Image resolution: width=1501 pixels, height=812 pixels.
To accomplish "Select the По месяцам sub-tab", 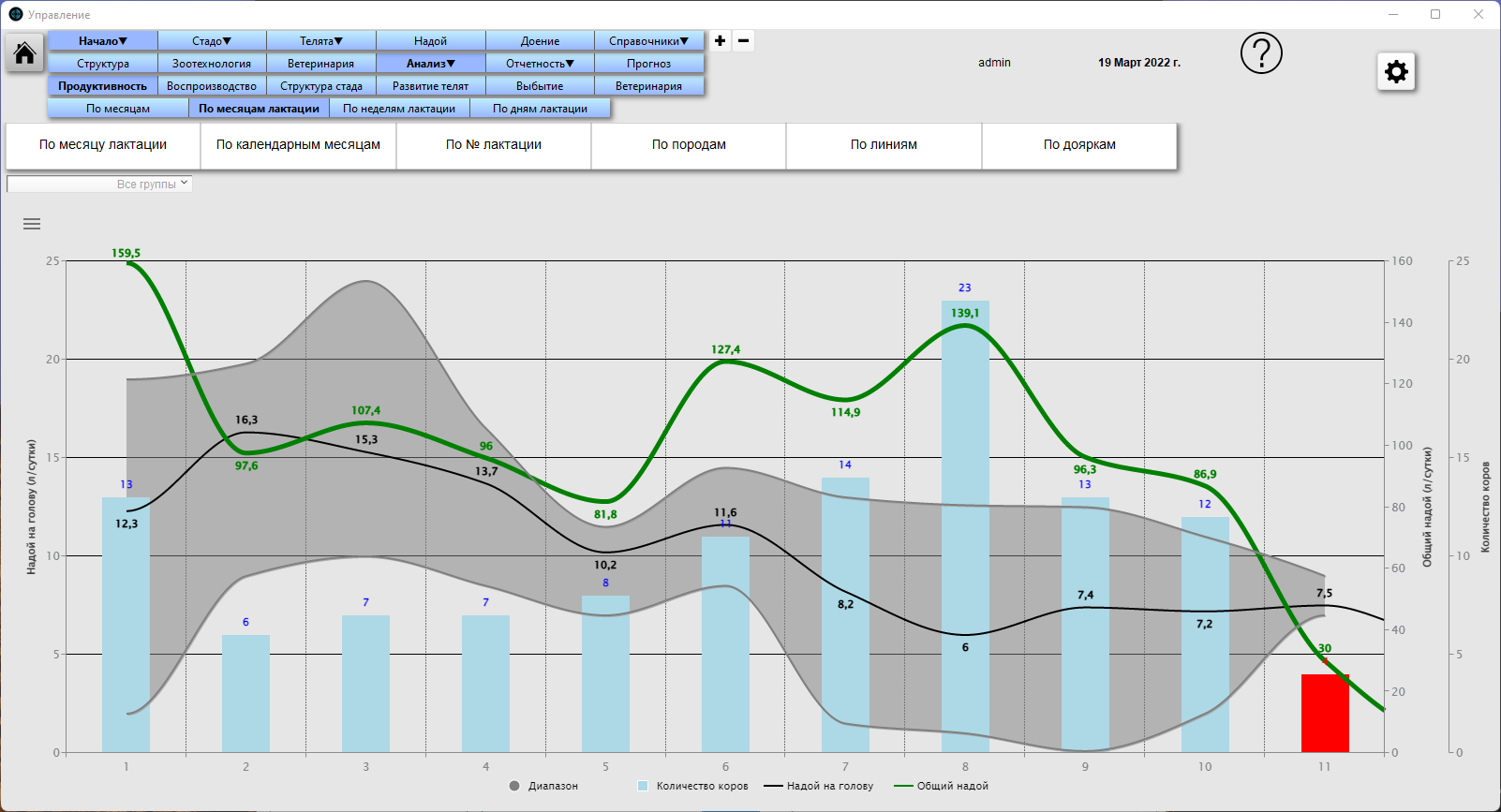I will point(118,109).
